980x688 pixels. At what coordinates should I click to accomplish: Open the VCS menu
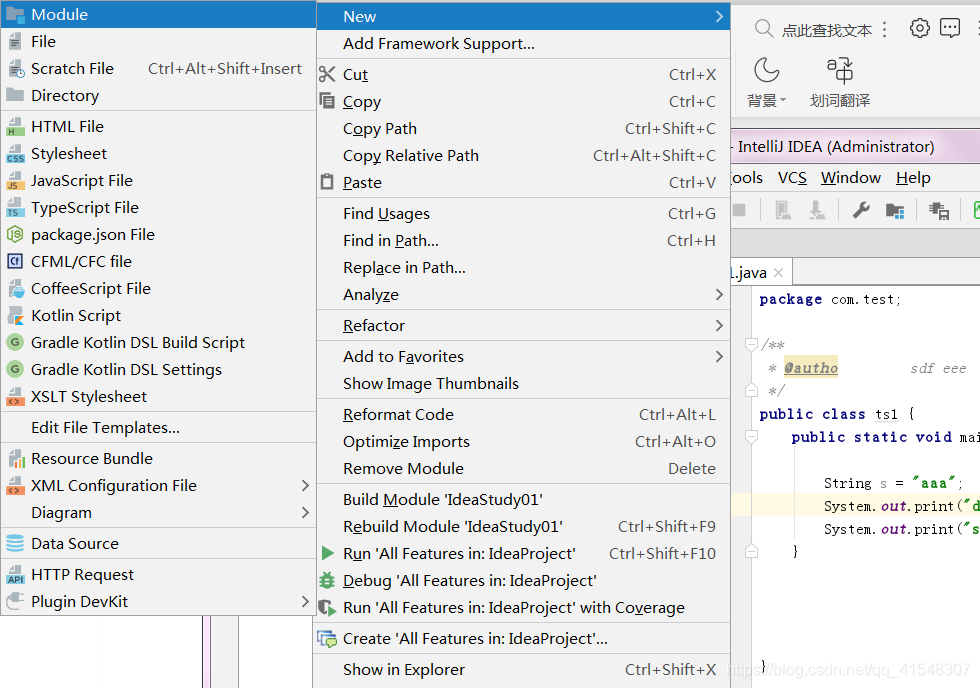tap(792, 178)
